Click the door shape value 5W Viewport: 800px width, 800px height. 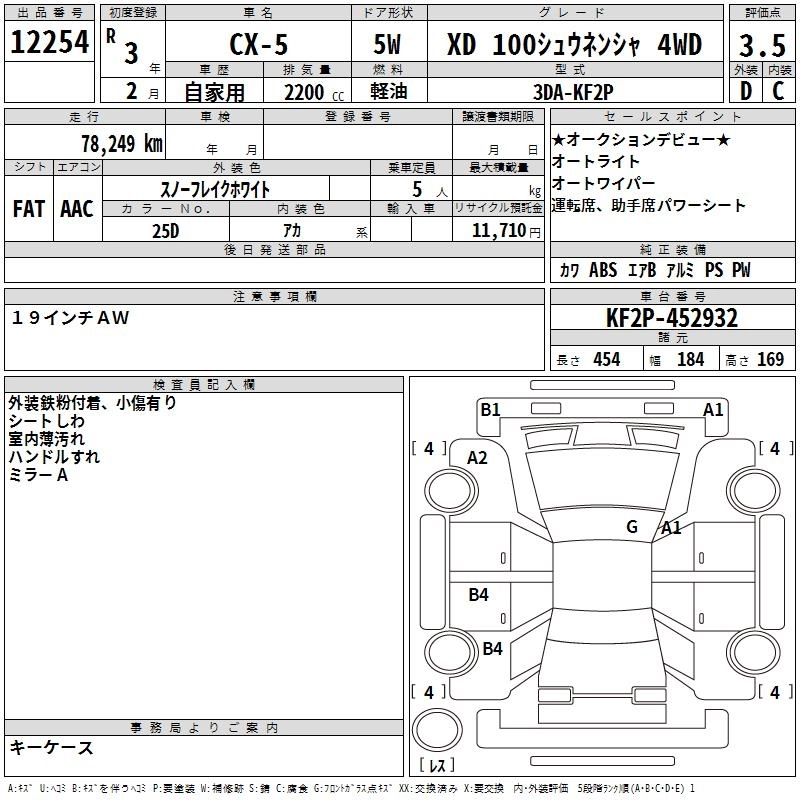click(x=388, y=44)
